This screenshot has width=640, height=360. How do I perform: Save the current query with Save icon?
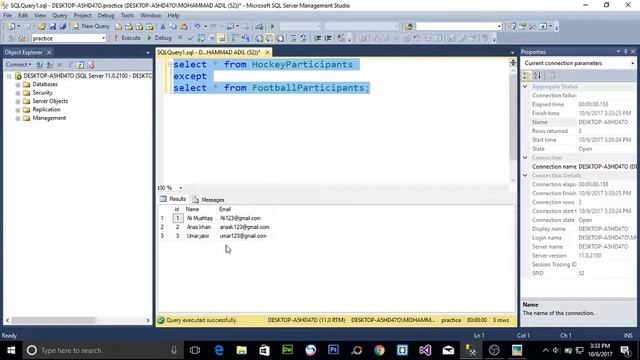click(x=52, y=26)
